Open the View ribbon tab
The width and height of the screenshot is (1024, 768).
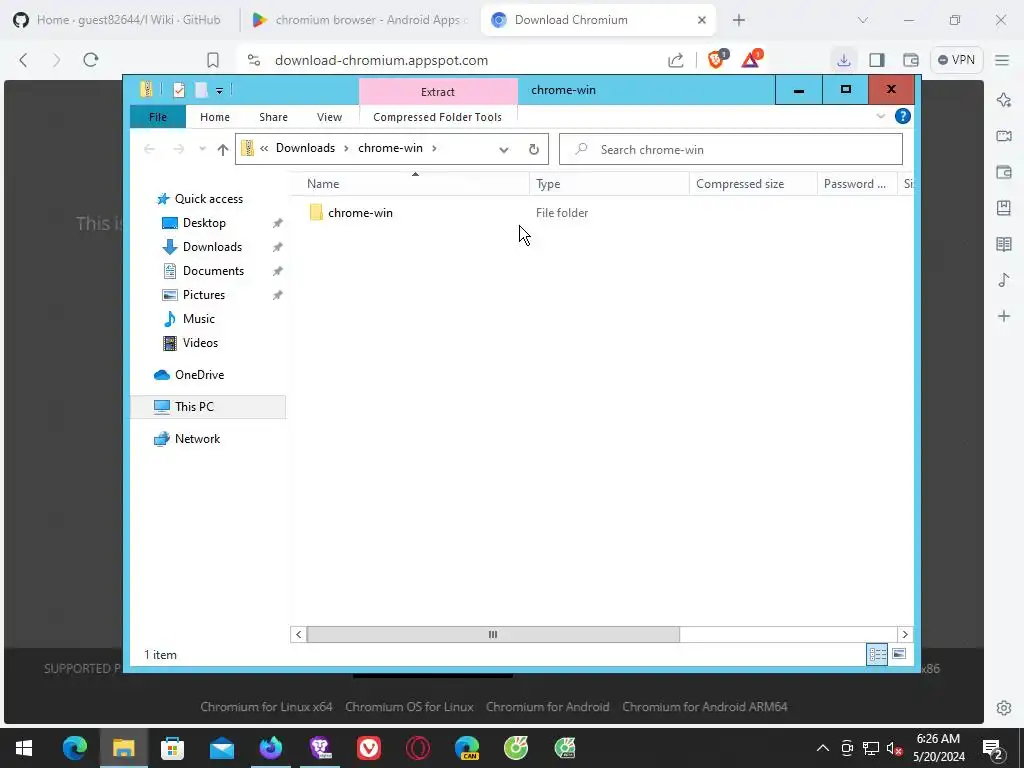tap(329, 117)
